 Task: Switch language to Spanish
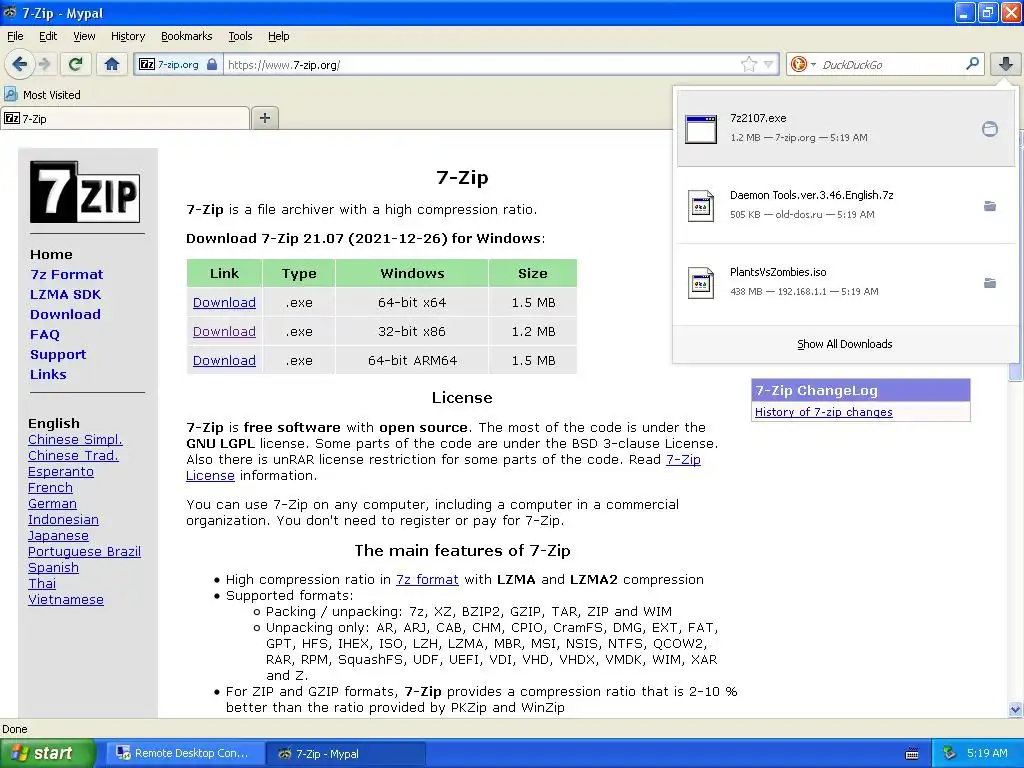(54, 568)
